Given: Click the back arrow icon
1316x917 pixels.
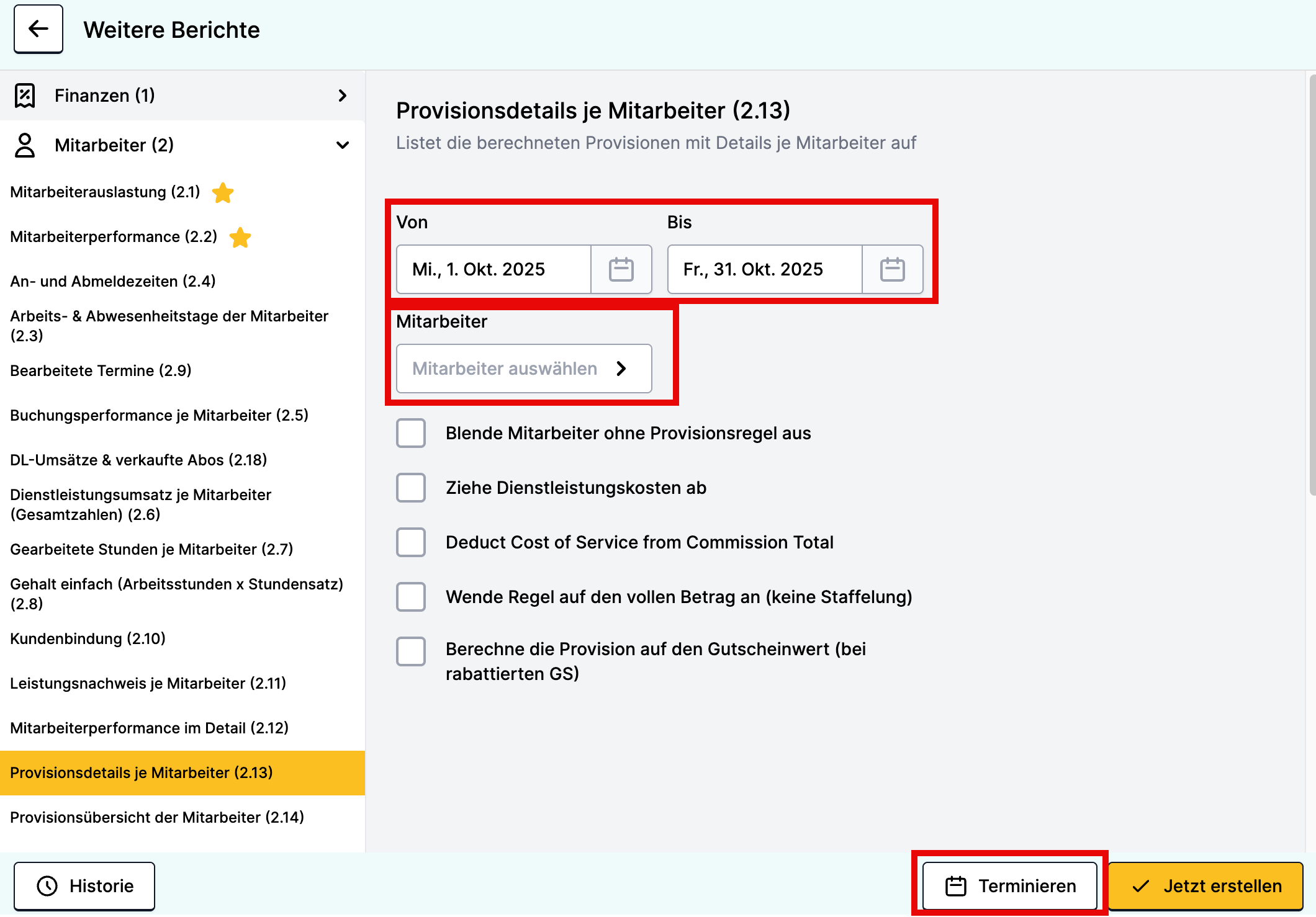Looking at the screenshot, I should coord(38,29).
